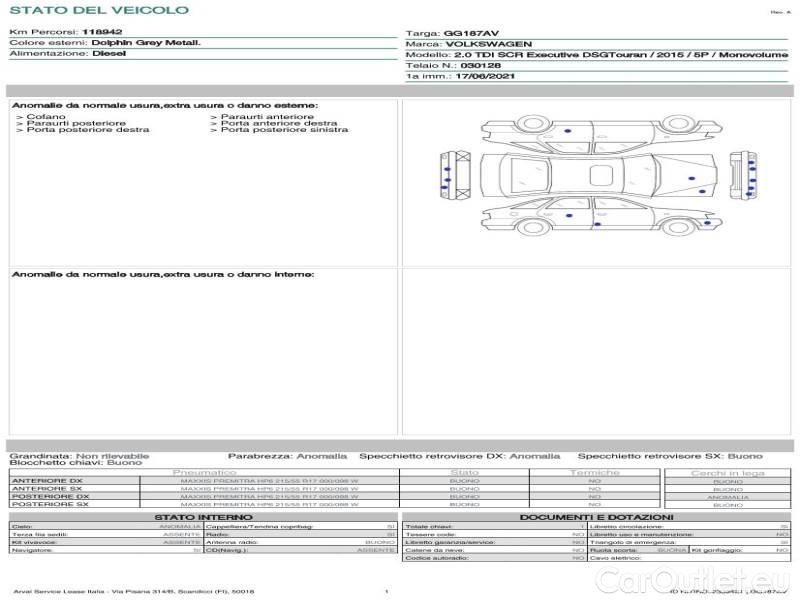Click the 'Antenna radio:' row label
The image size is (800, 600).
click(232, 542)
